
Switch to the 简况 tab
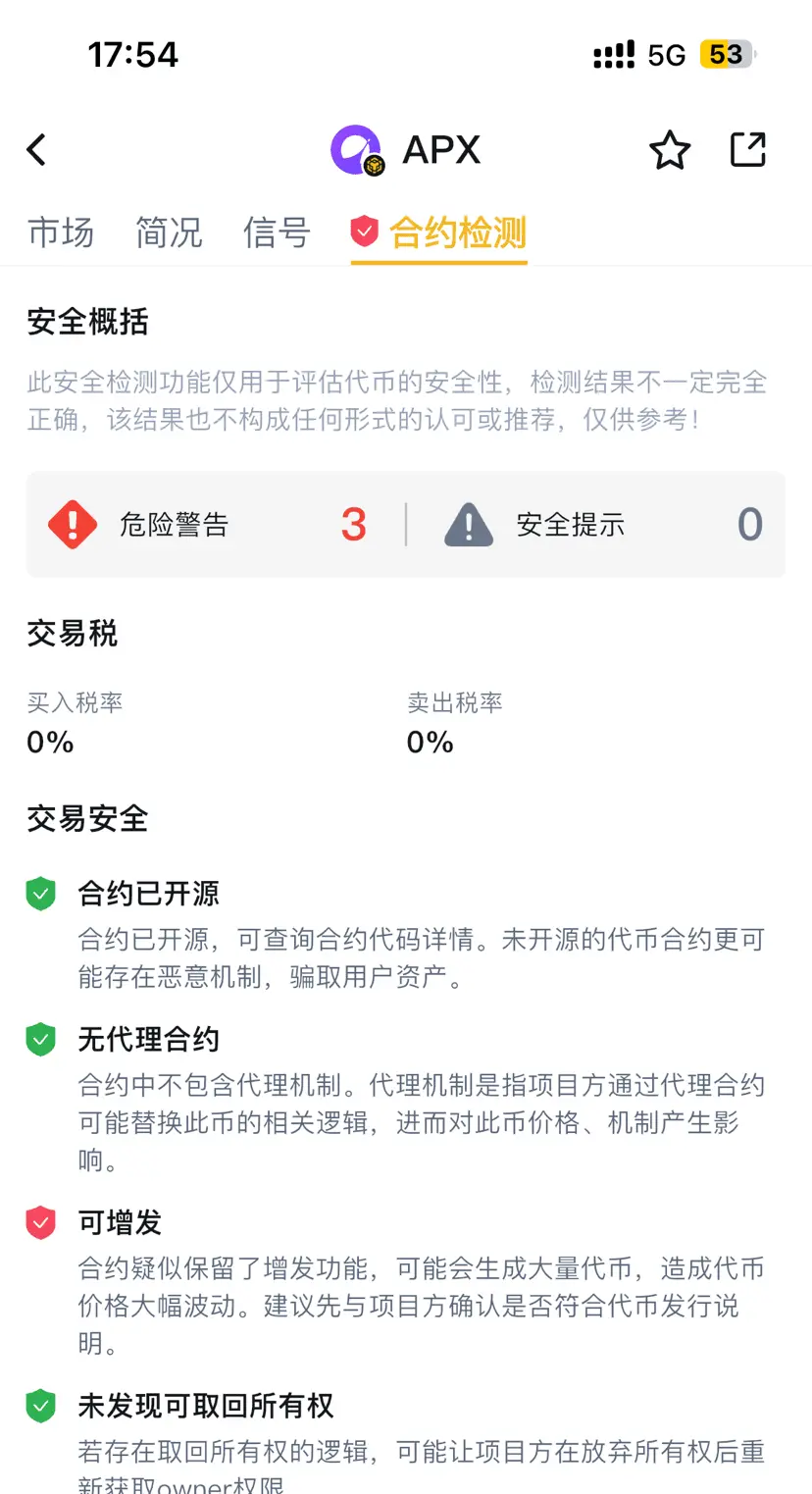coord(169,233)
